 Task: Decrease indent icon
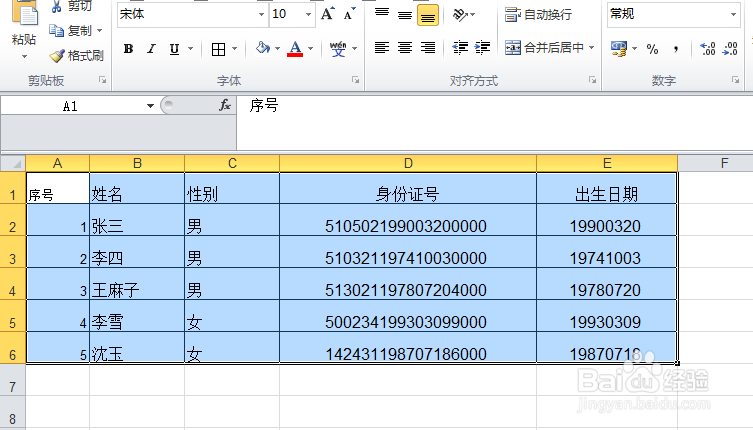[460, 48]
